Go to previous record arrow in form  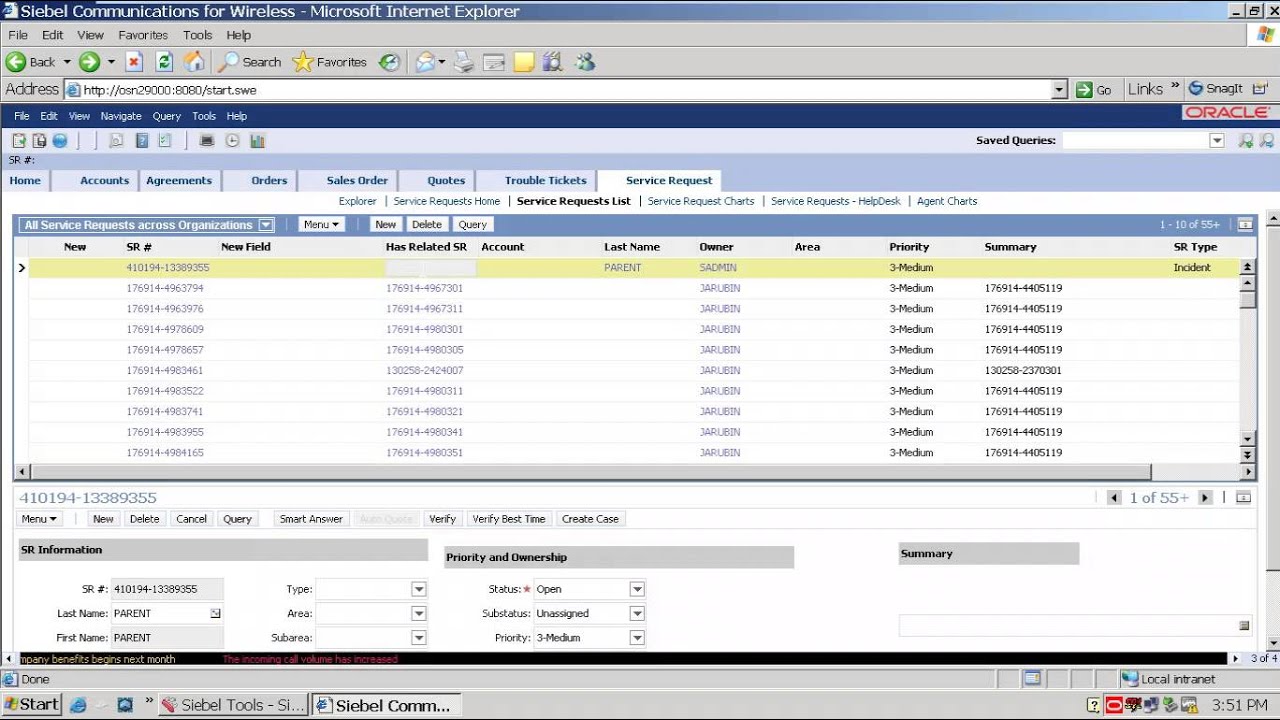click(x=1114, y=498)
